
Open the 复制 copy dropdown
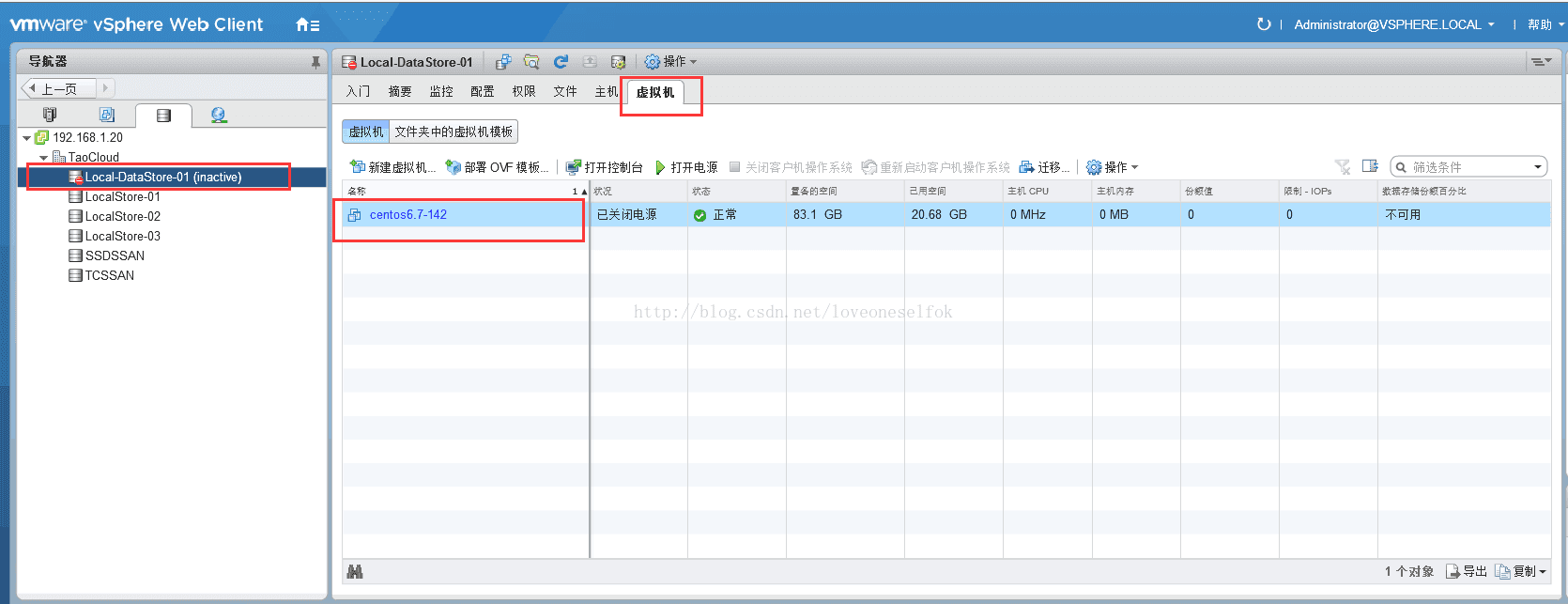coord(1521,571)
